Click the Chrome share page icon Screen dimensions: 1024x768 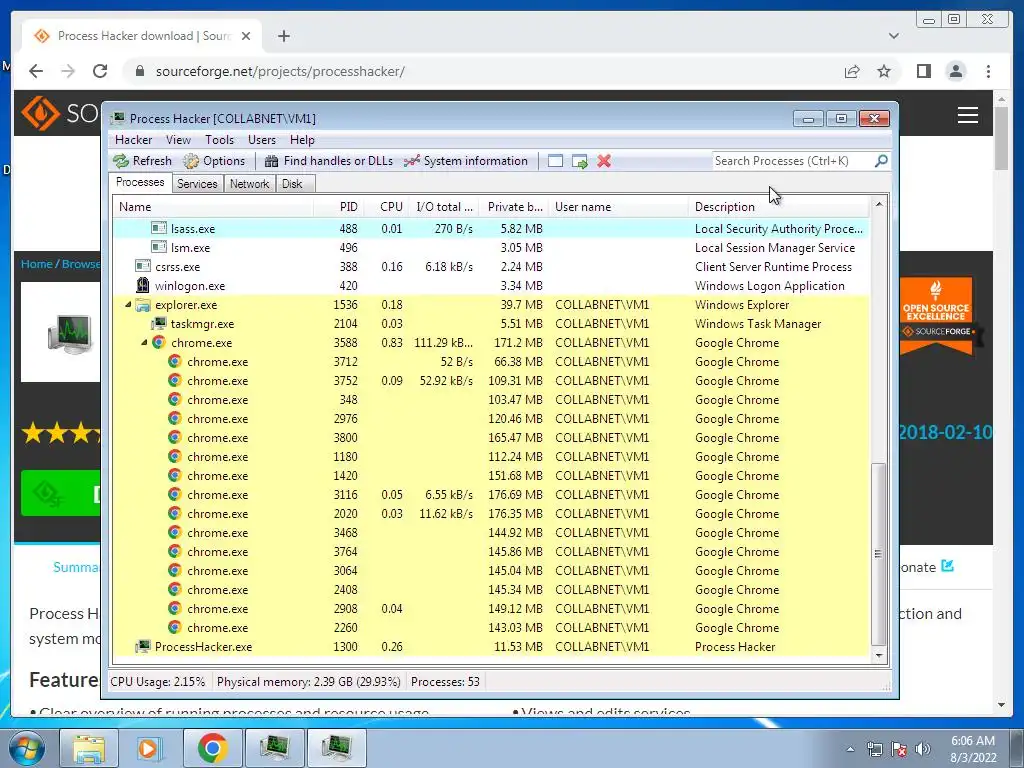point(852,71)
